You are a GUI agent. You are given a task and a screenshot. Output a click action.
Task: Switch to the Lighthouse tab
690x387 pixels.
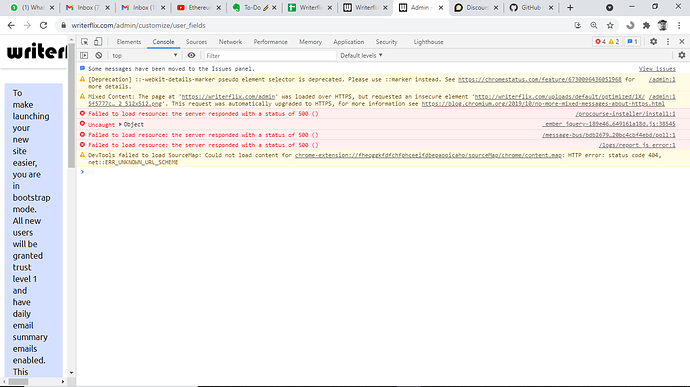pos(428,42)
